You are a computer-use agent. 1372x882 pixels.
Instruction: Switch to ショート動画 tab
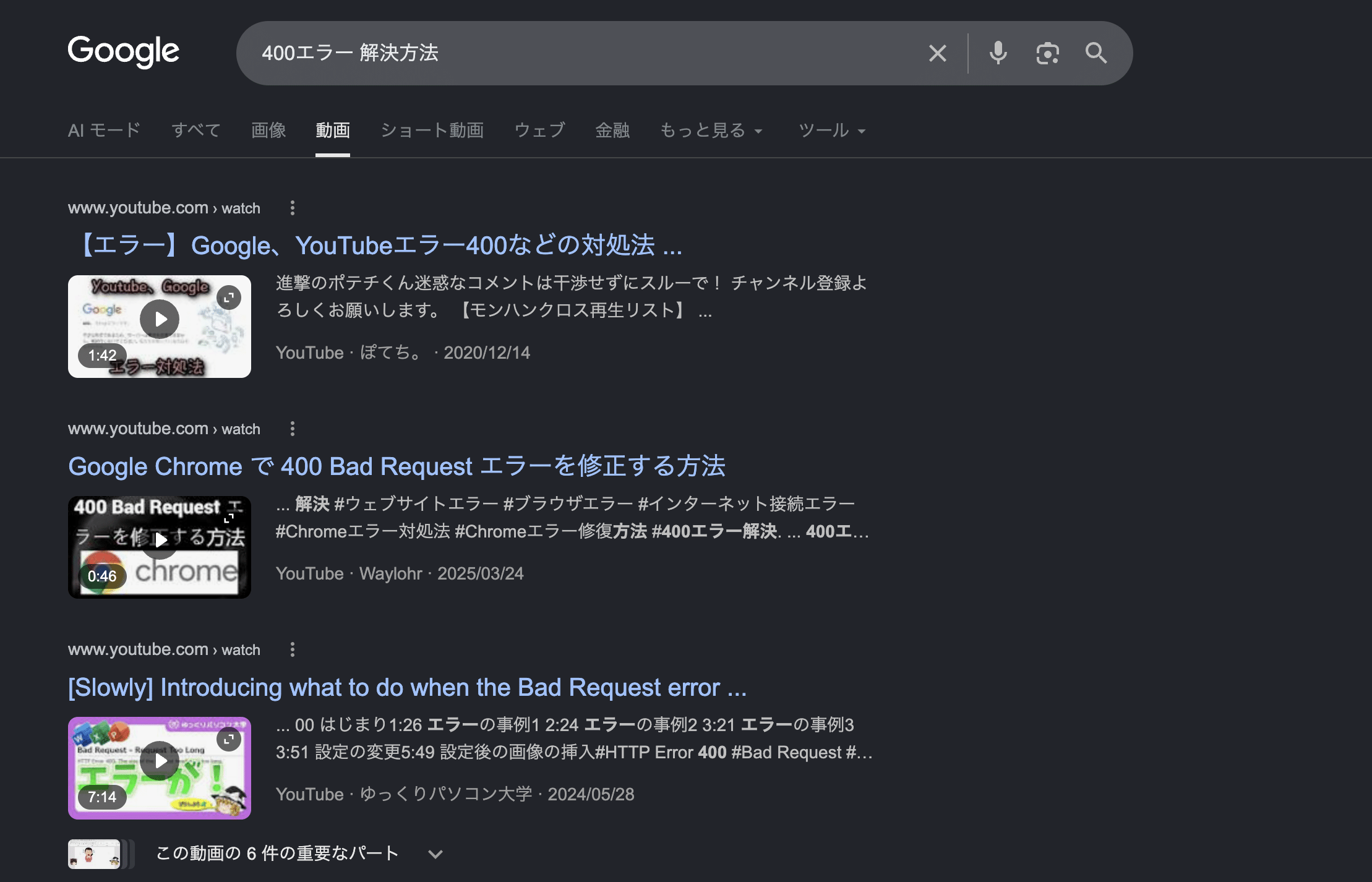tap(432, 131)
